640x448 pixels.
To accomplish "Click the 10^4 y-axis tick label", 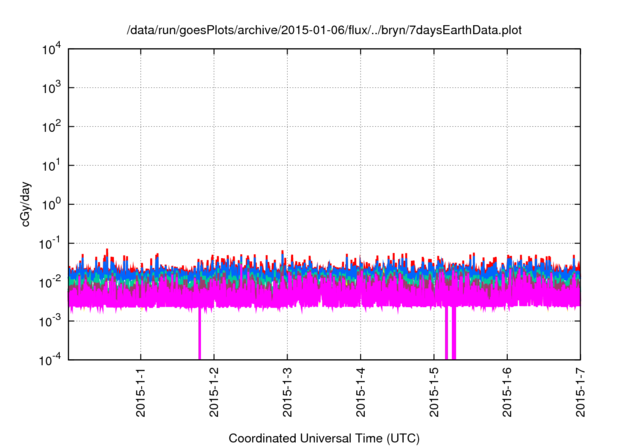I will tap(51, 49).
